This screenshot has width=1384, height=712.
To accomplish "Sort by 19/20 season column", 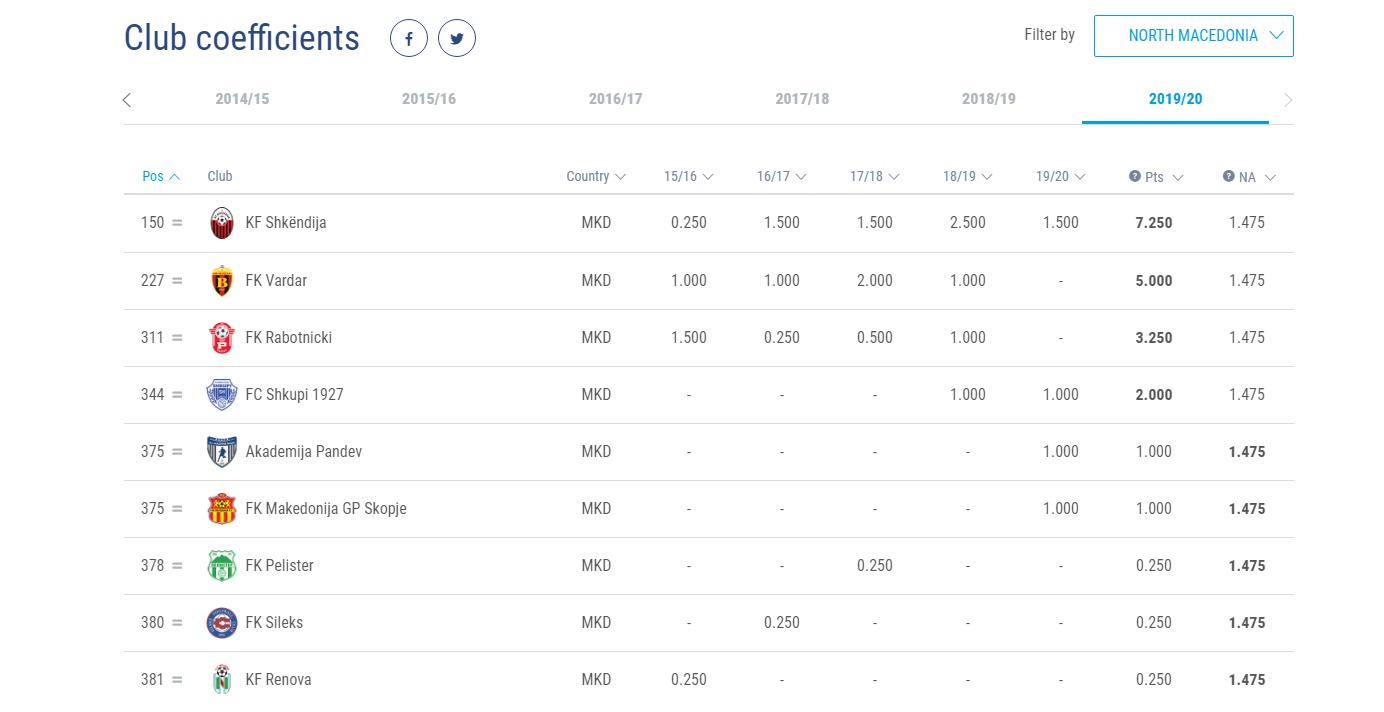I will pos(1060,177).
